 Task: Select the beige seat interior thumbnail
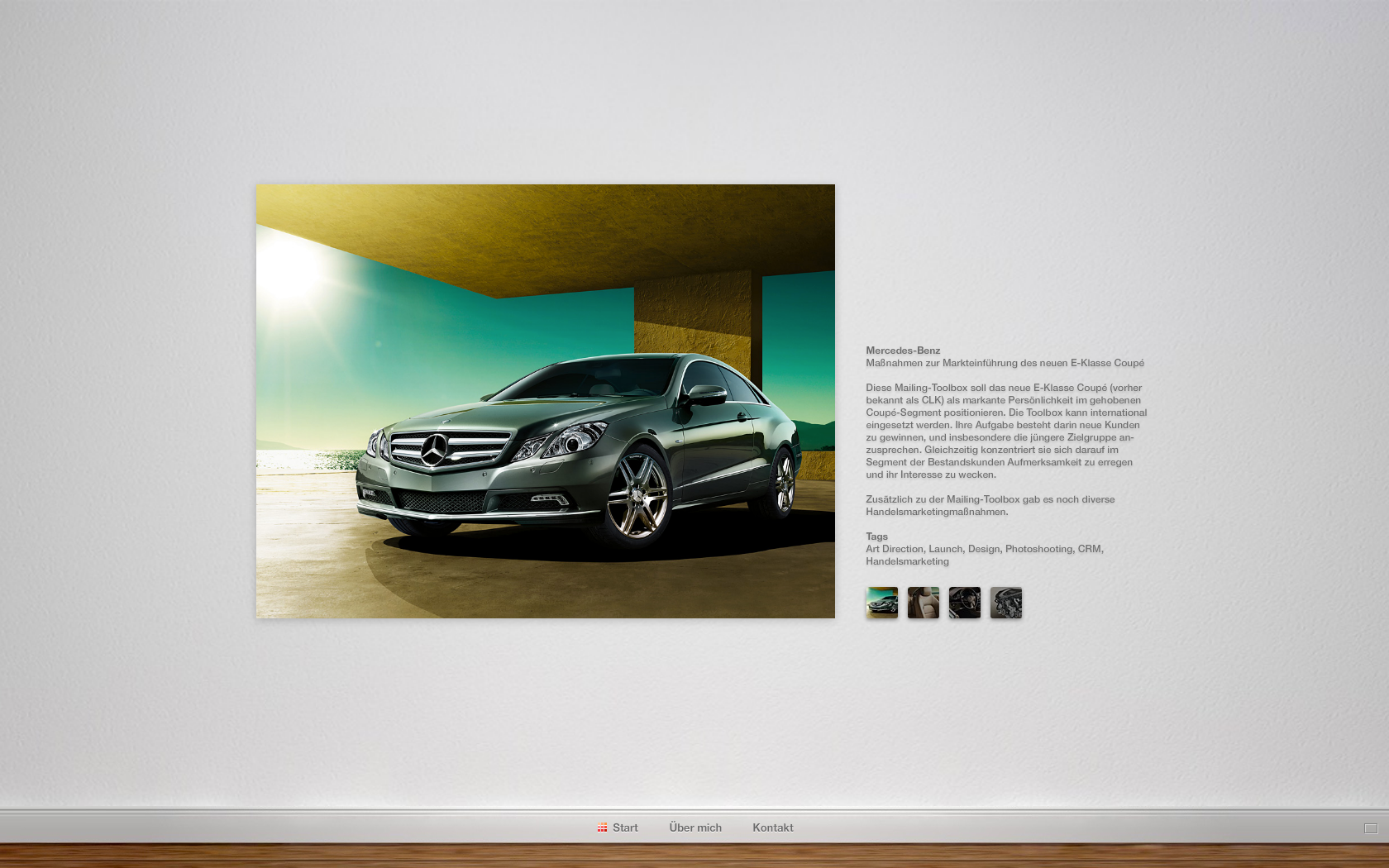tap(924, 603)
